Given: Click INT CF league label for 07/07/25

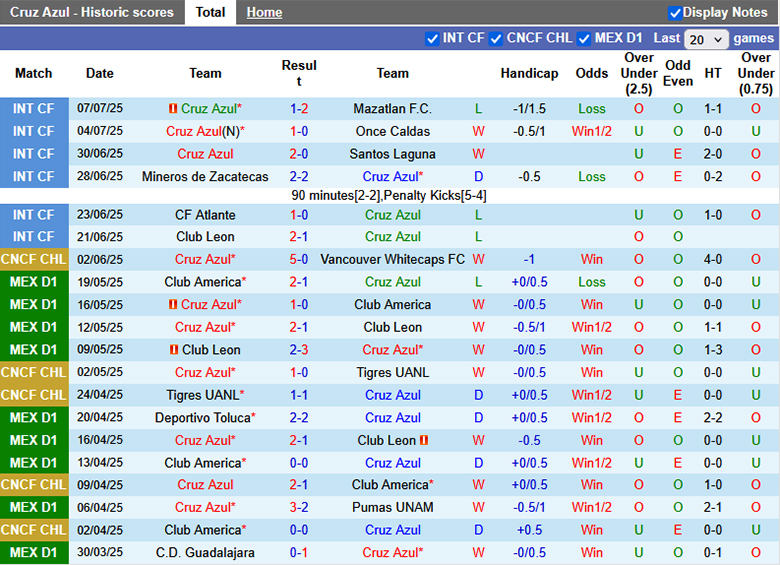Looking at the screenshot, I should point(34,108).
